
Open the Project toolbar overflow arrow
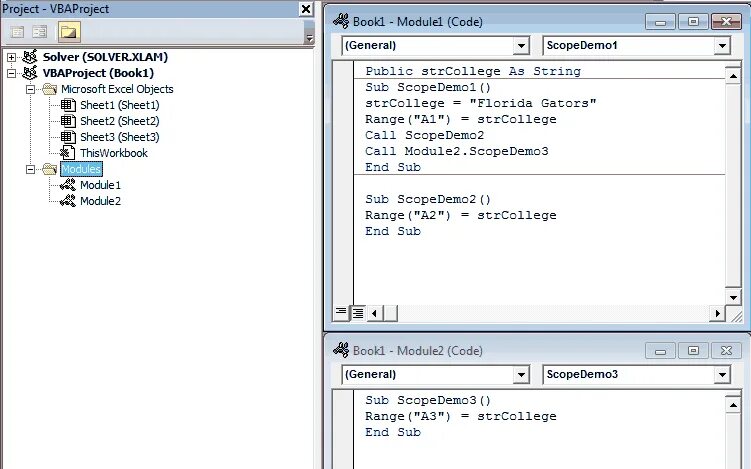pos(309,38)
